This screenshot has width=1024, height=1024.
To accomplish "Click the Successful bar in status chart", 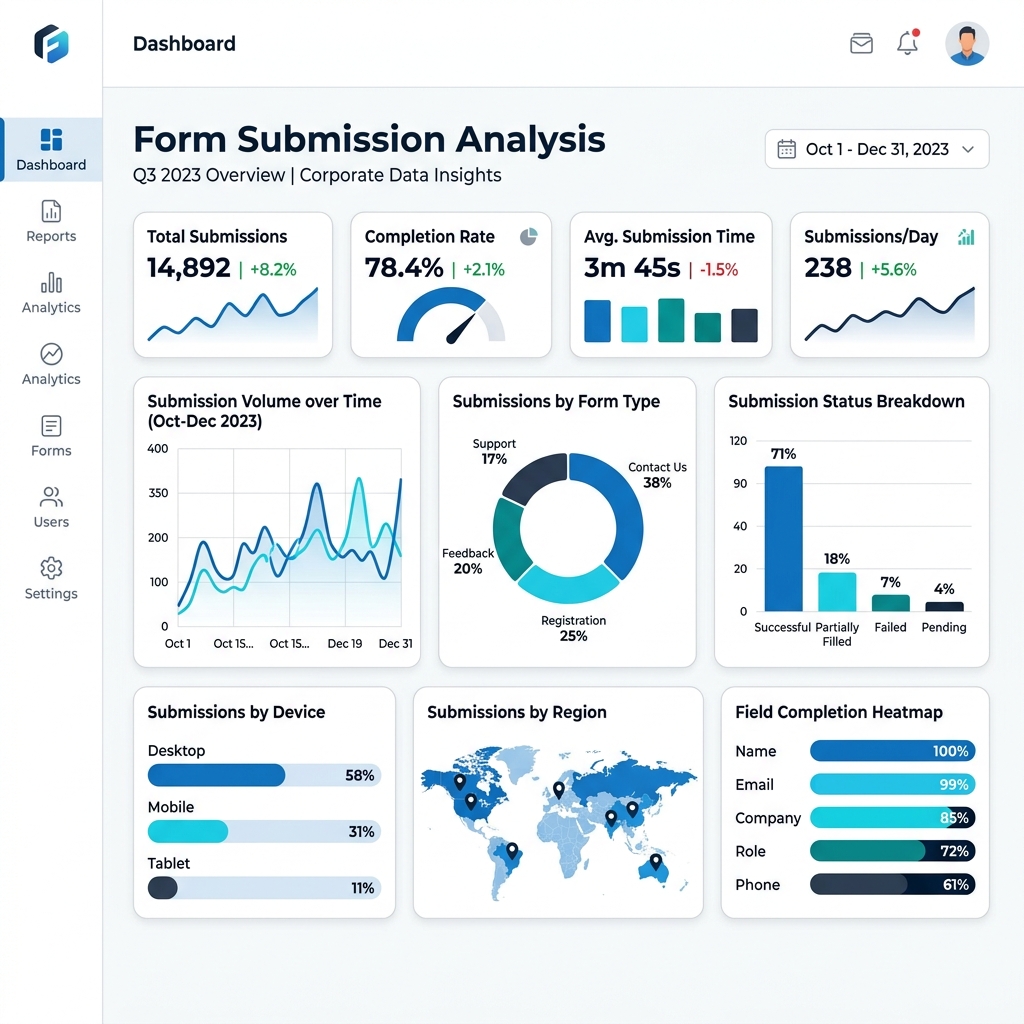I will pyautogui.click(x=783, y=539).
